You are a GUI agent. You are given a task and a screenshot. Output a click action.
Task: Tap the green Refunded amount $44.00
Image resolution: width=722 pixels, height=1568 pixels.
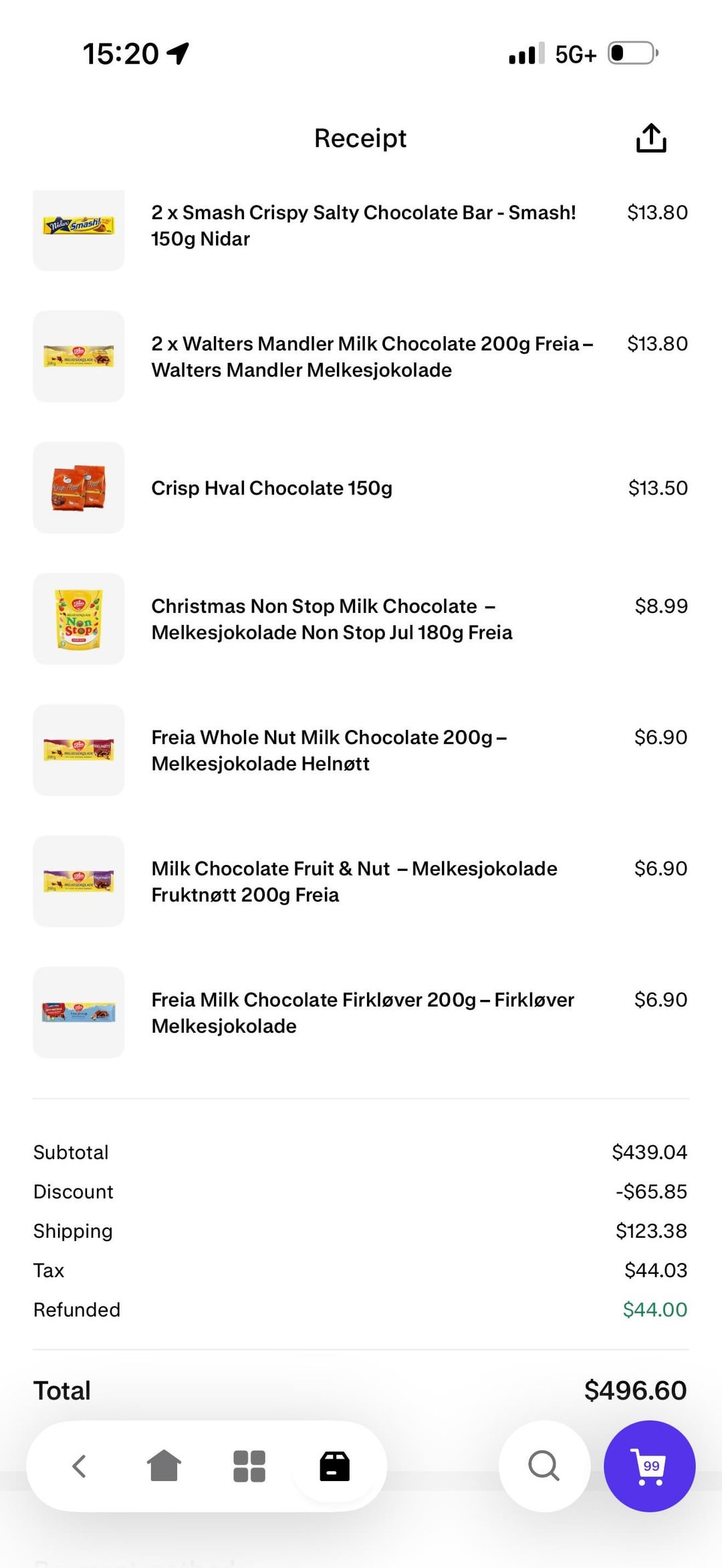click(x=654, y=1309)
